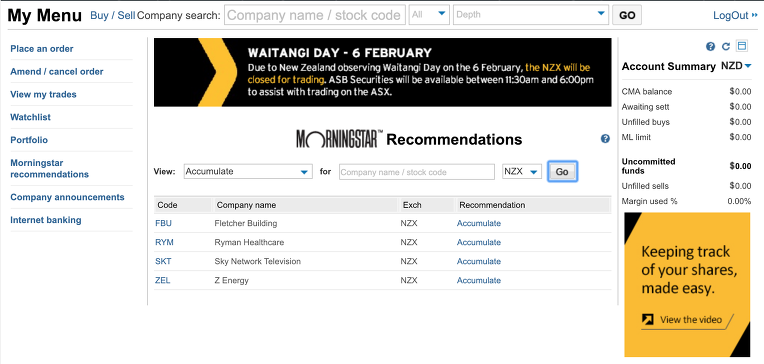Click the CMA balance label
The width and height of the screenshot is (764, 364).
tap(647, 92)
